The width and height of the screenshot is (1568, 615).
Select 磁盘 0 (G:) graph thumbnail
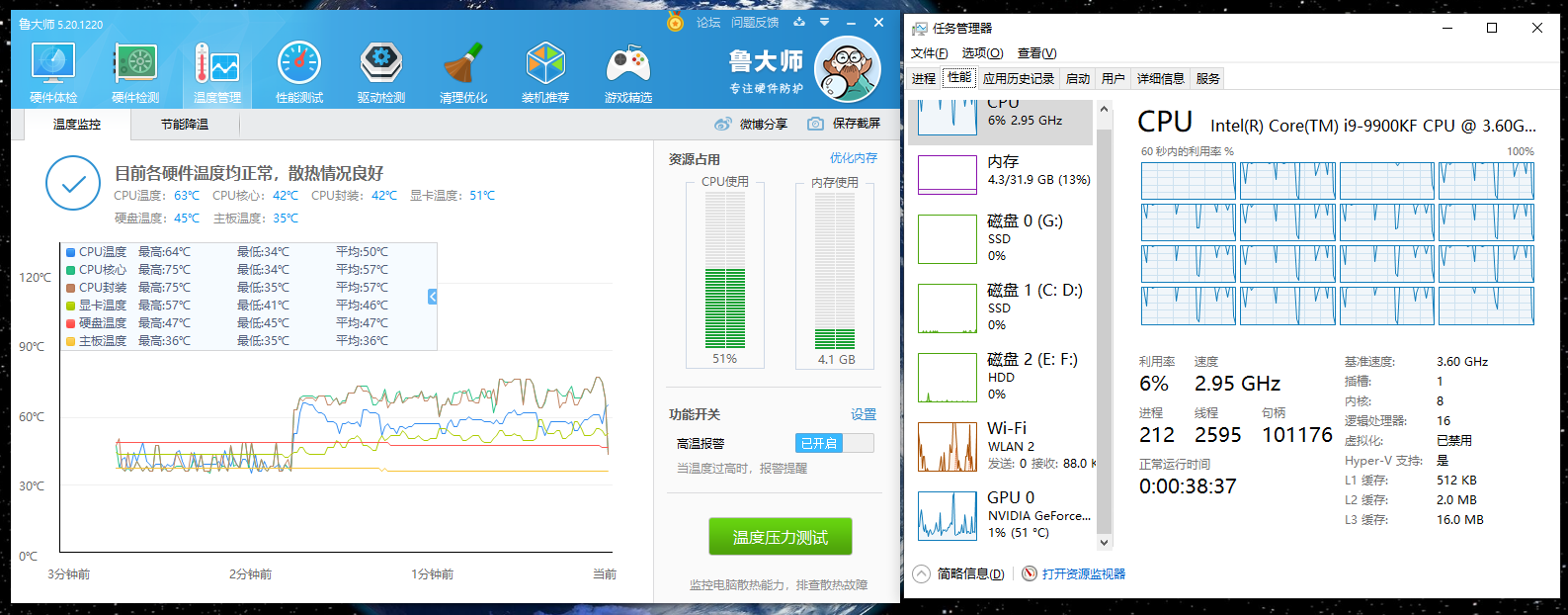pyautogui.click(x=948, y=239)
